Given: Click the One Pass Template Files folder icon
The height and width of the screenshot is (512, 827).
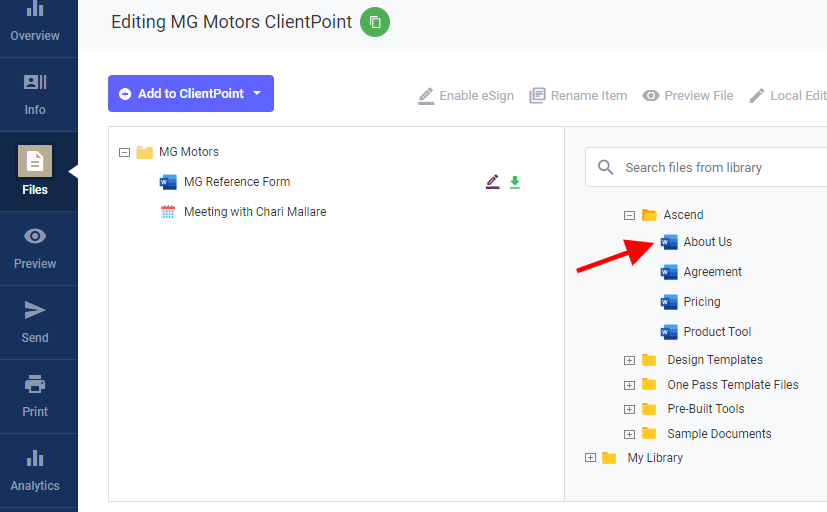Looking at the screenshot, I should click(649, 384).
